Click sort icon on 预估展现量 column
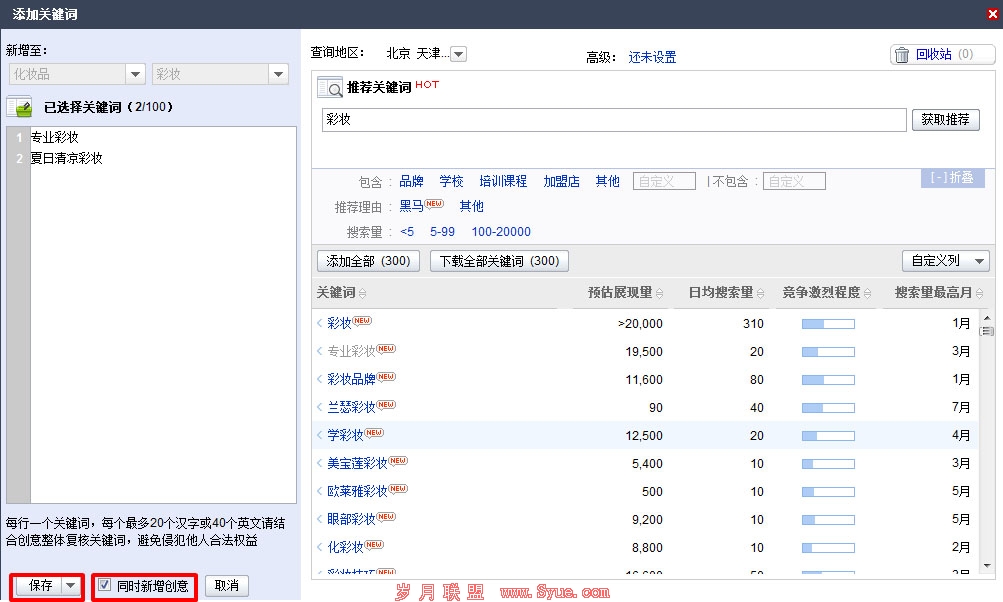The width and height of the screenshot is (1003, 602). pos(657,293)
